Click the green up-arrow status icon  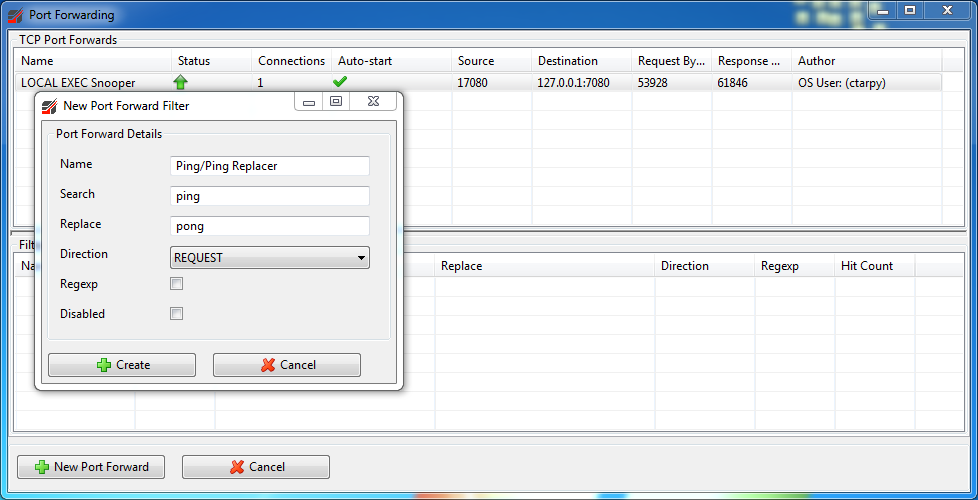[180, 83]
